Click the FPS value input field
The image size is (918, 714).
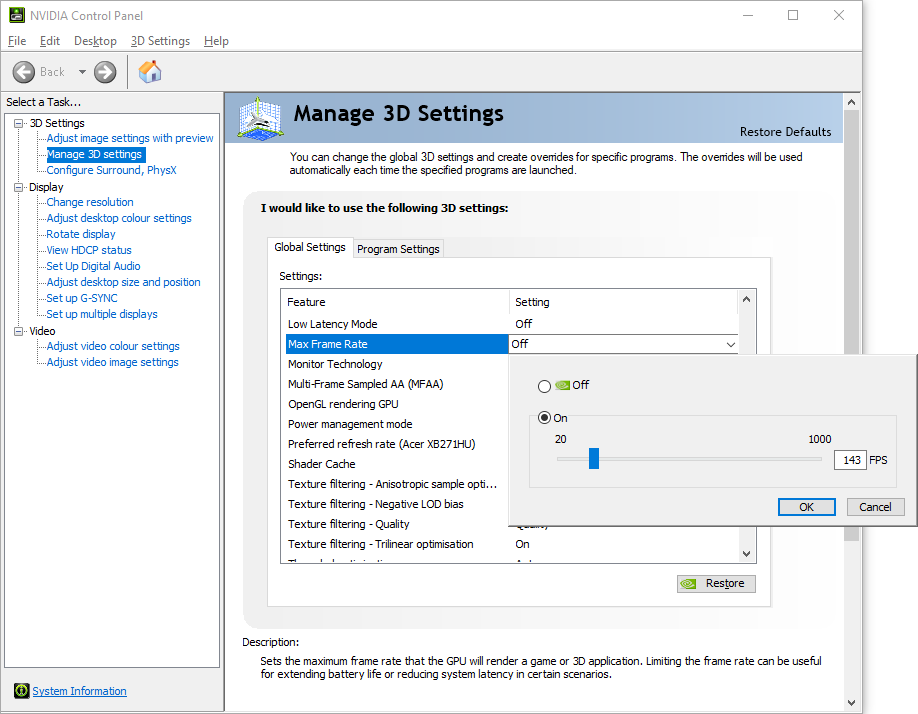pos(850,460)
